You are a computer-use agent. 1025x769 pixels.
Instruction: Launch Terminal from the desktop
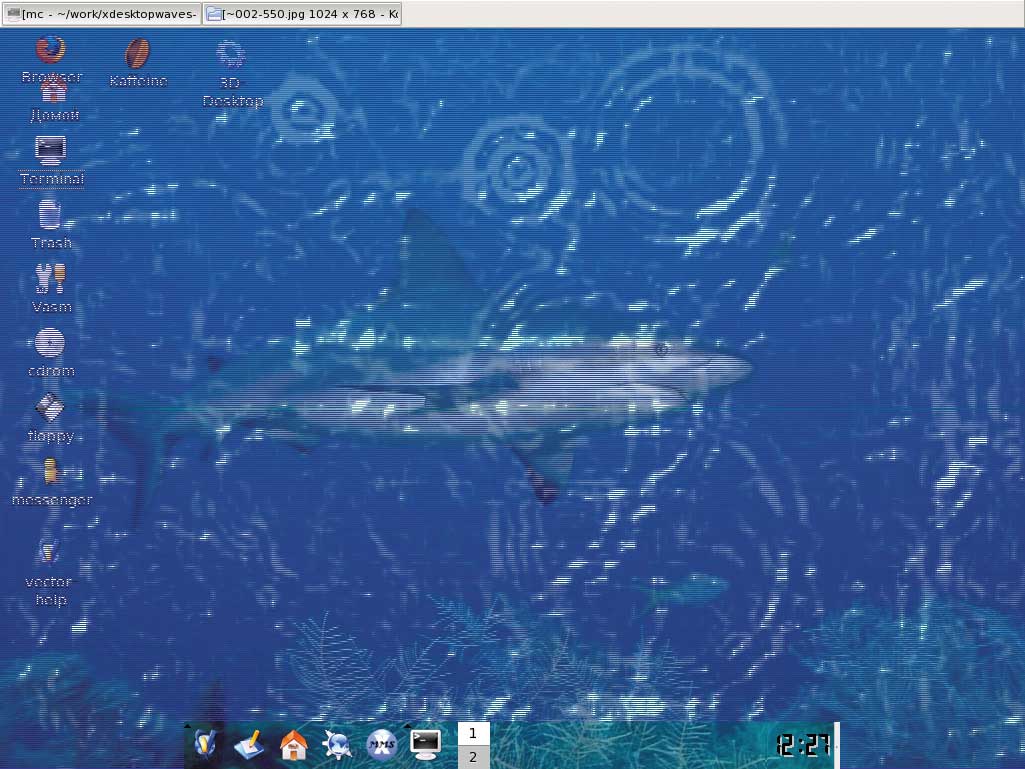(50, 151)
